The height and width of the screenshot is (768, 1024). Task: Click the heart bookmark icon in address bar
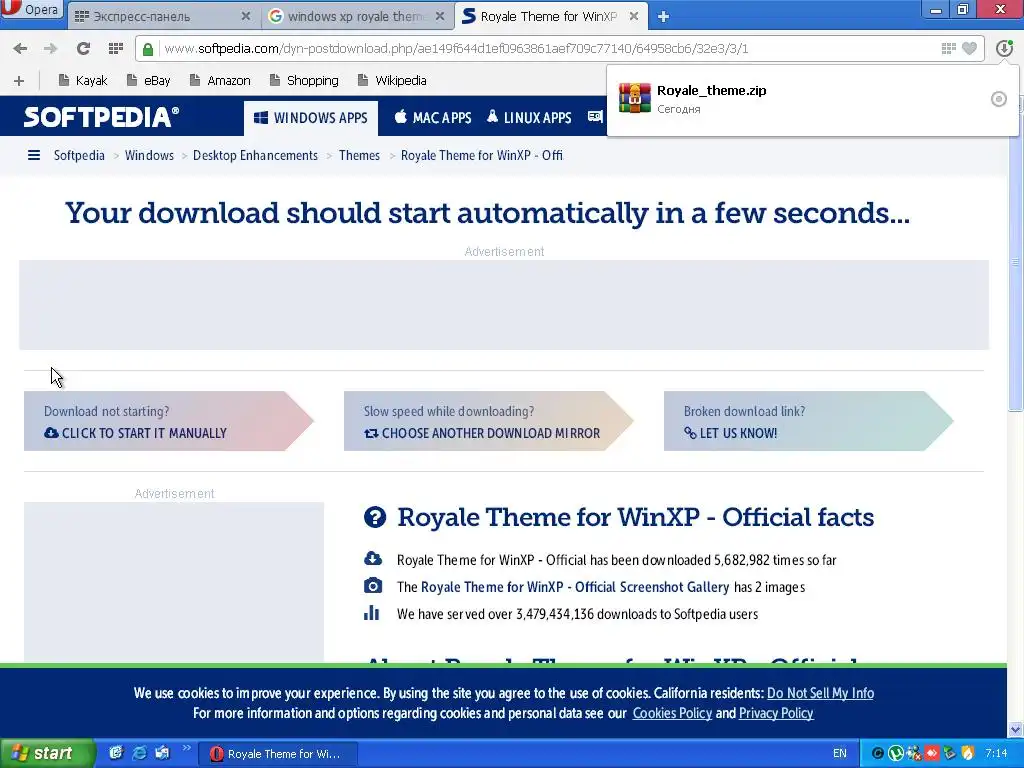click(x=970, y=48)
